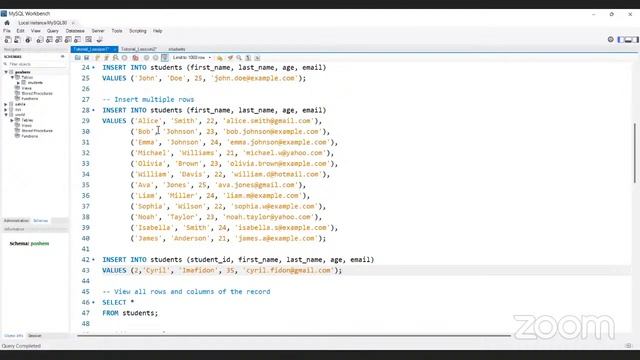This screenshot has width=640, height=360.
Task: Open the Database menu
Action: tap(75, 31)
